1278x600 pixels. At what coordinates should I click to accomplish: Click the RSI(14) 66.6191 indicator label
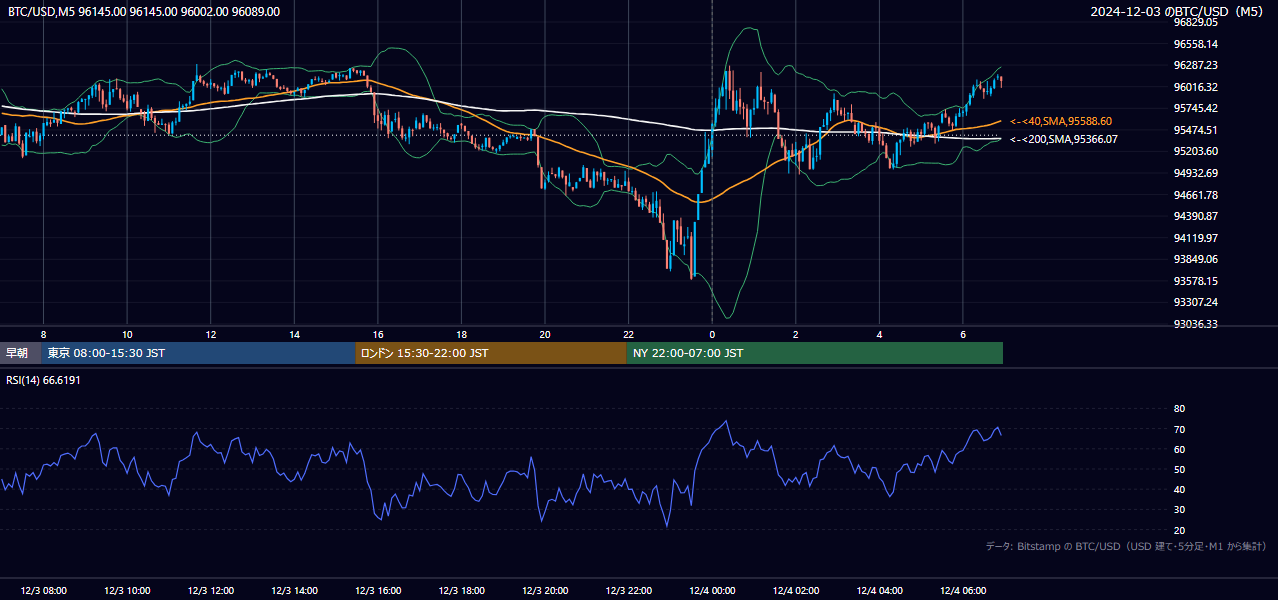click(43, 380)
